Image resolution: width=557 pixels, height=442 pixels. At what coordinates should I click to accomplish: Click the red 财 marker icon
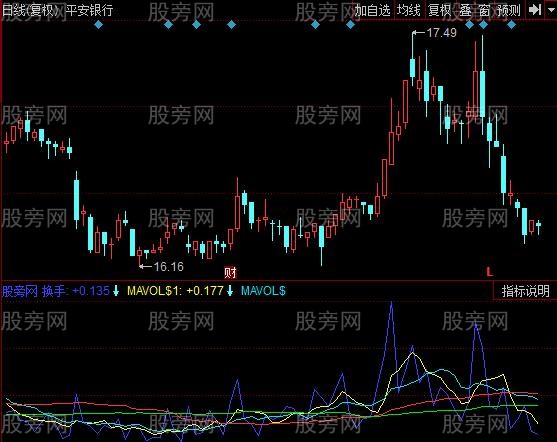pos(230,273)
